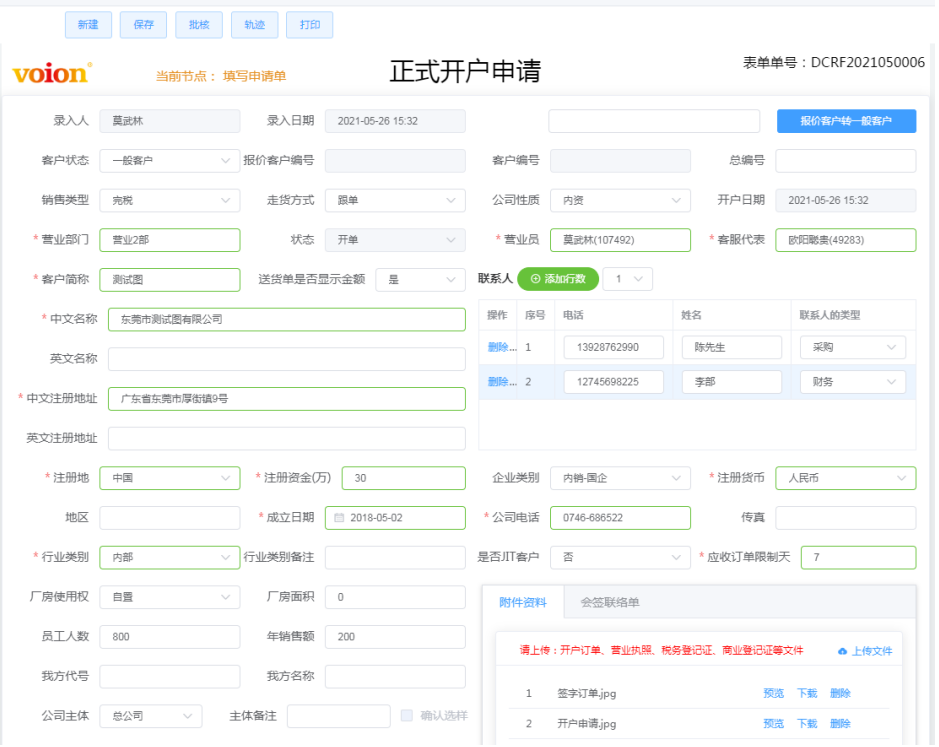Screen dimensions: 939x747
Task: Click the 员工人数 input field
Action: pos(170,637)
